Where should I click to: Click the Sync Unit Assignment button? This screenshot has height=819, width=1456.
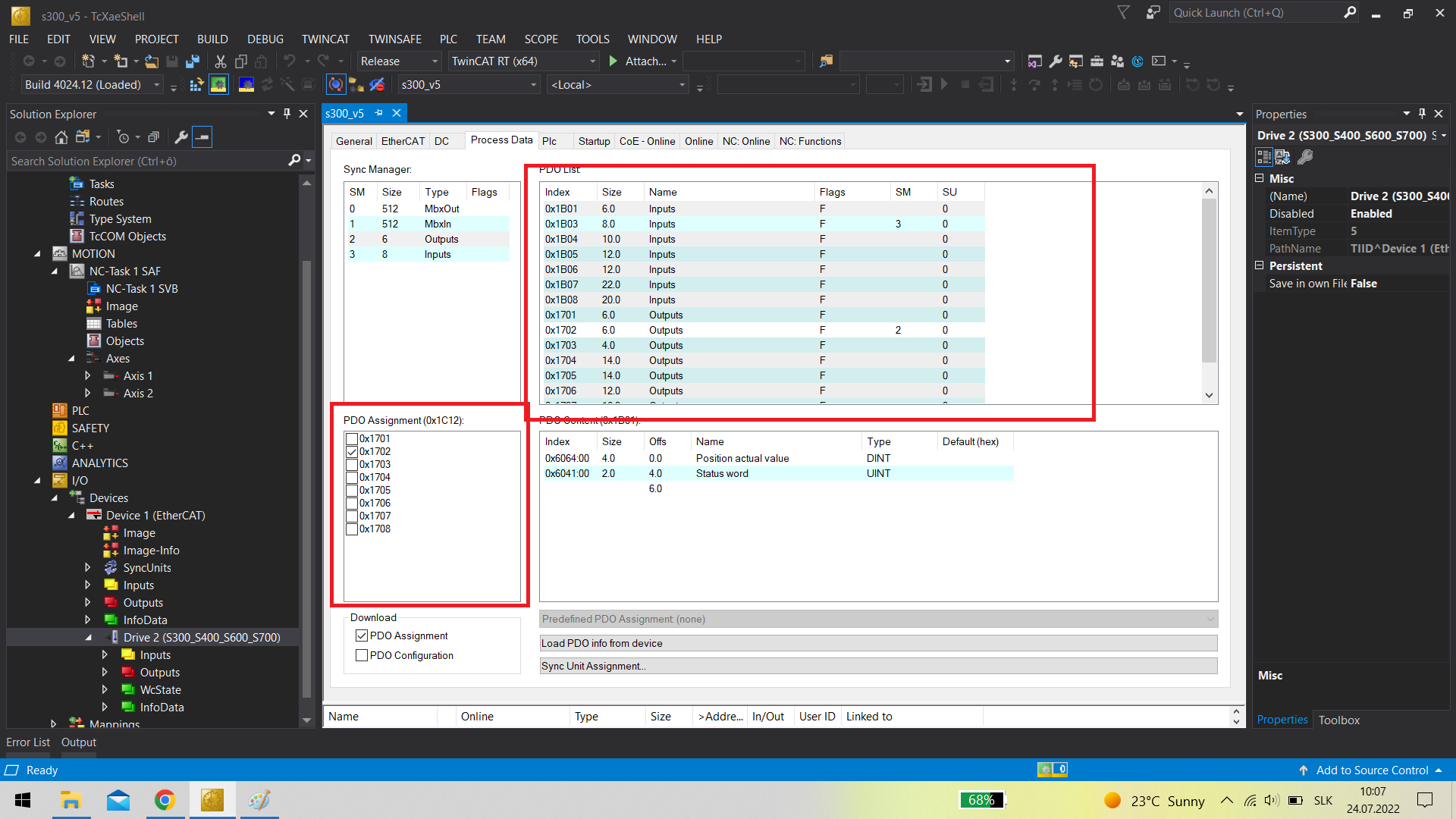click(x=878, y=666)
